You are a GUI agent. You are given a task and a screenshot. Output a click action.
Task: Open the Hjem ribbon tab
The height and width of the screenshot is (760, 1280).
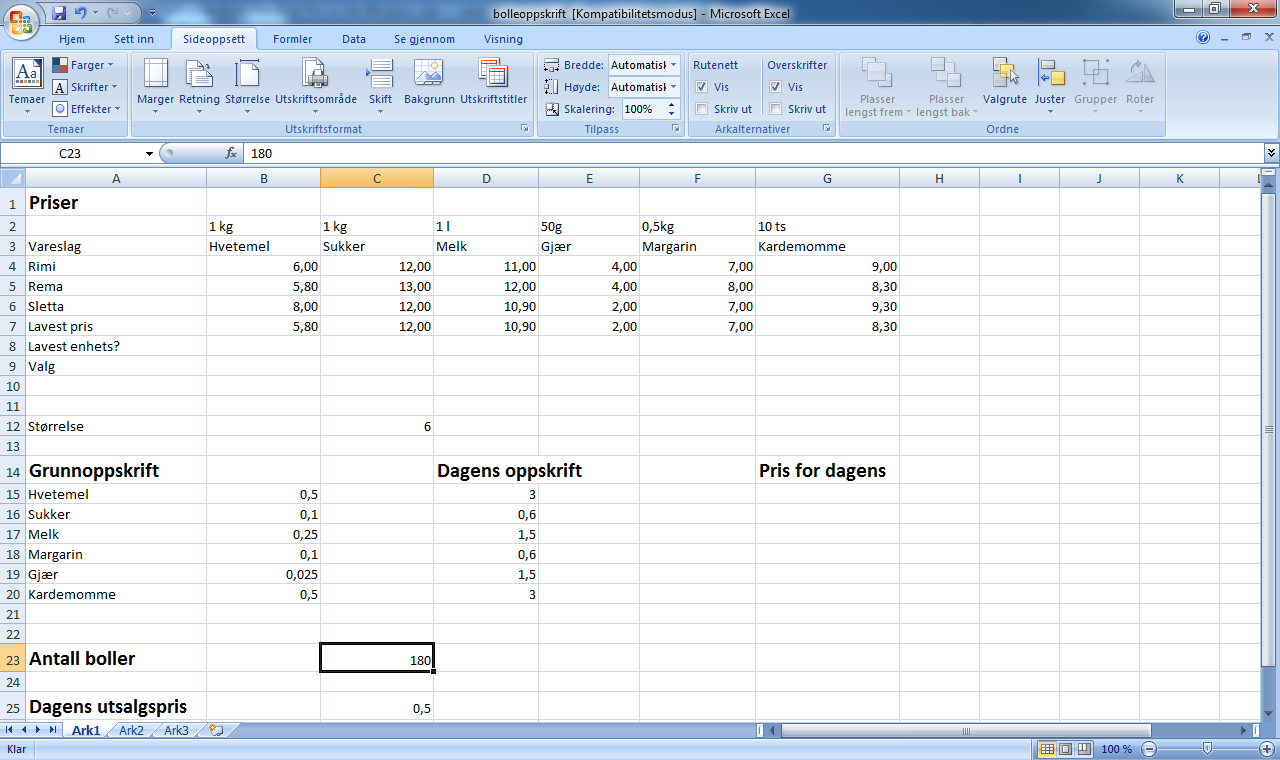coord(72,39)
